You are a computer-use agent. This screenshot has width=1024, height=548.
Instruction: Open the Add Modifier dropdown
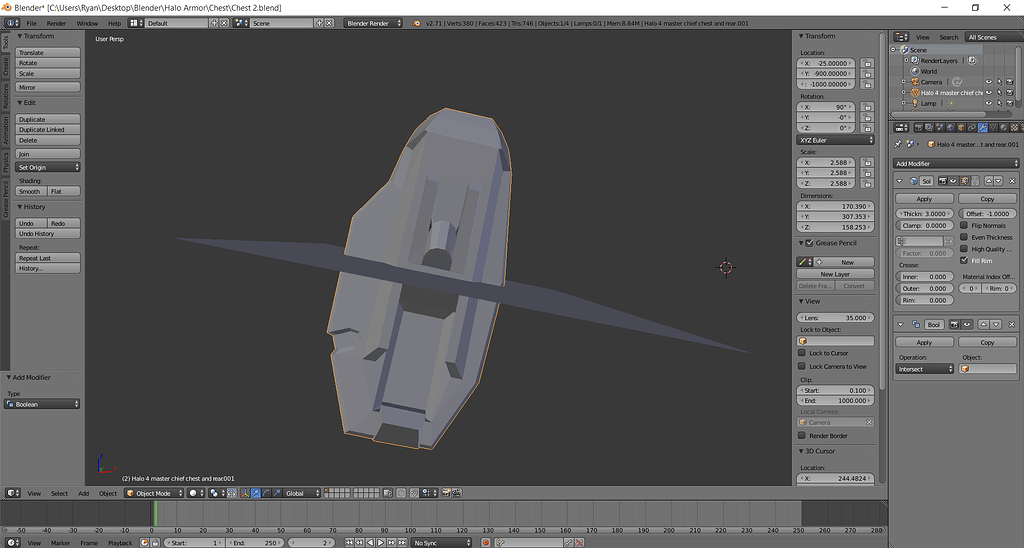955,163
